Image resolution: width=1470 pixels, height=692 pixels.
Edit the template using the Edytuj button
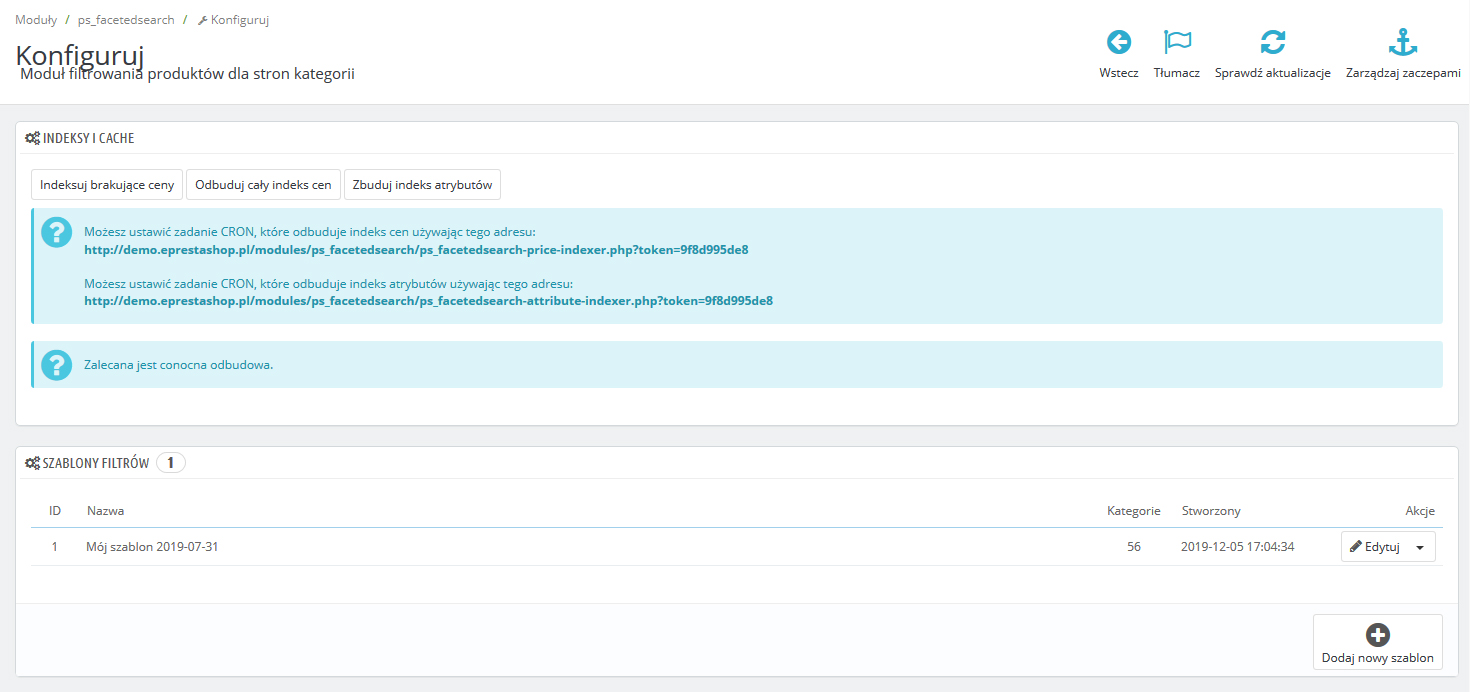1374,547
